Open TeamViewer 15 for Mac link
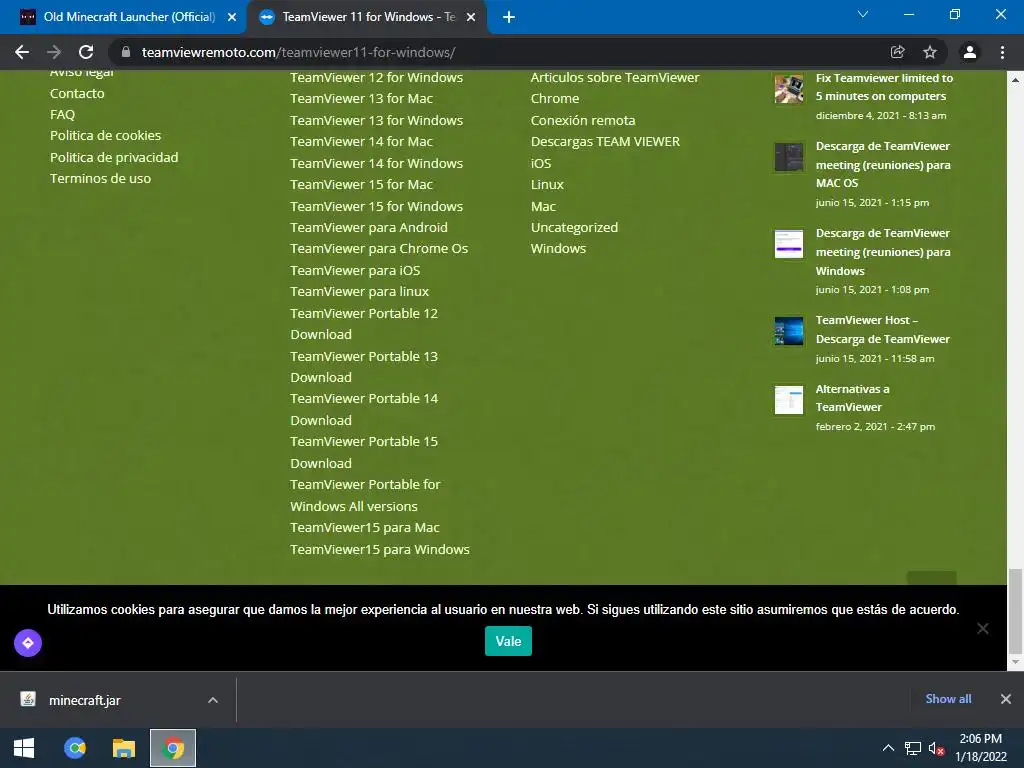The width and height of the screenshot is (1024, 768). click(362, 185)
